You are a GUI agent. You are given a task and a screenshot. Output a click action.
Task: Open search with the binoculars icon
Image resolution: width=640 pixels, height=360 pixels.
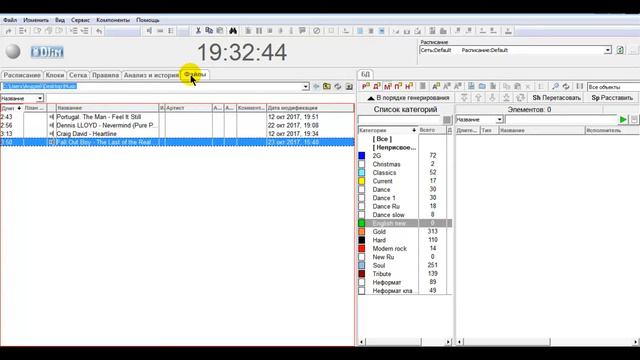233,31
